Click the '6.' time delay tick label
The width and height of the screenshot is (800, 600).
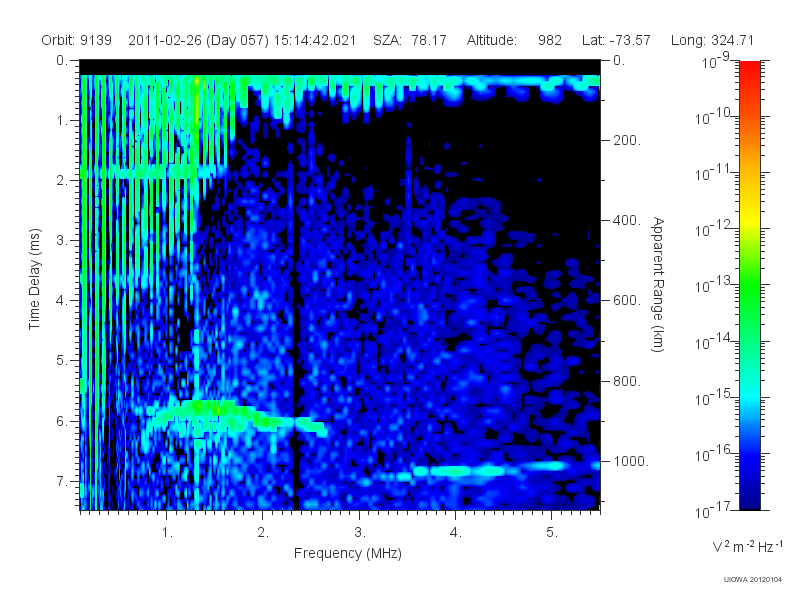click(62, 421)
